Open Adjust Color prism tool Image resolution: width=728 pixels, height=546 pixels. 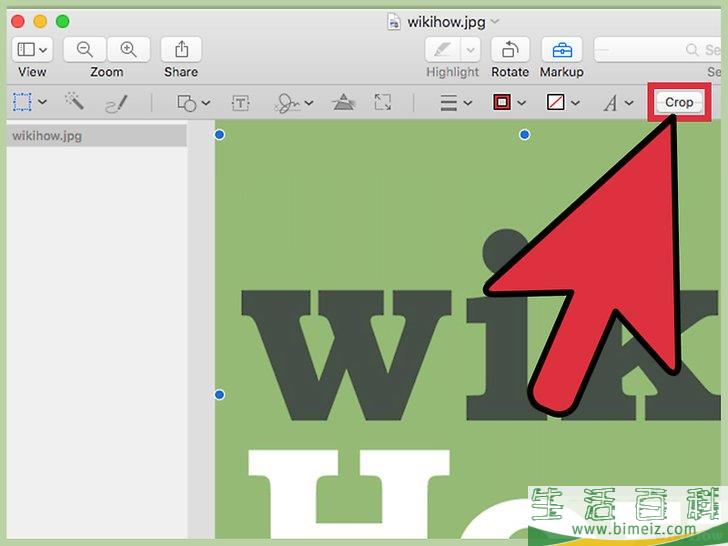tap(344, 102)
